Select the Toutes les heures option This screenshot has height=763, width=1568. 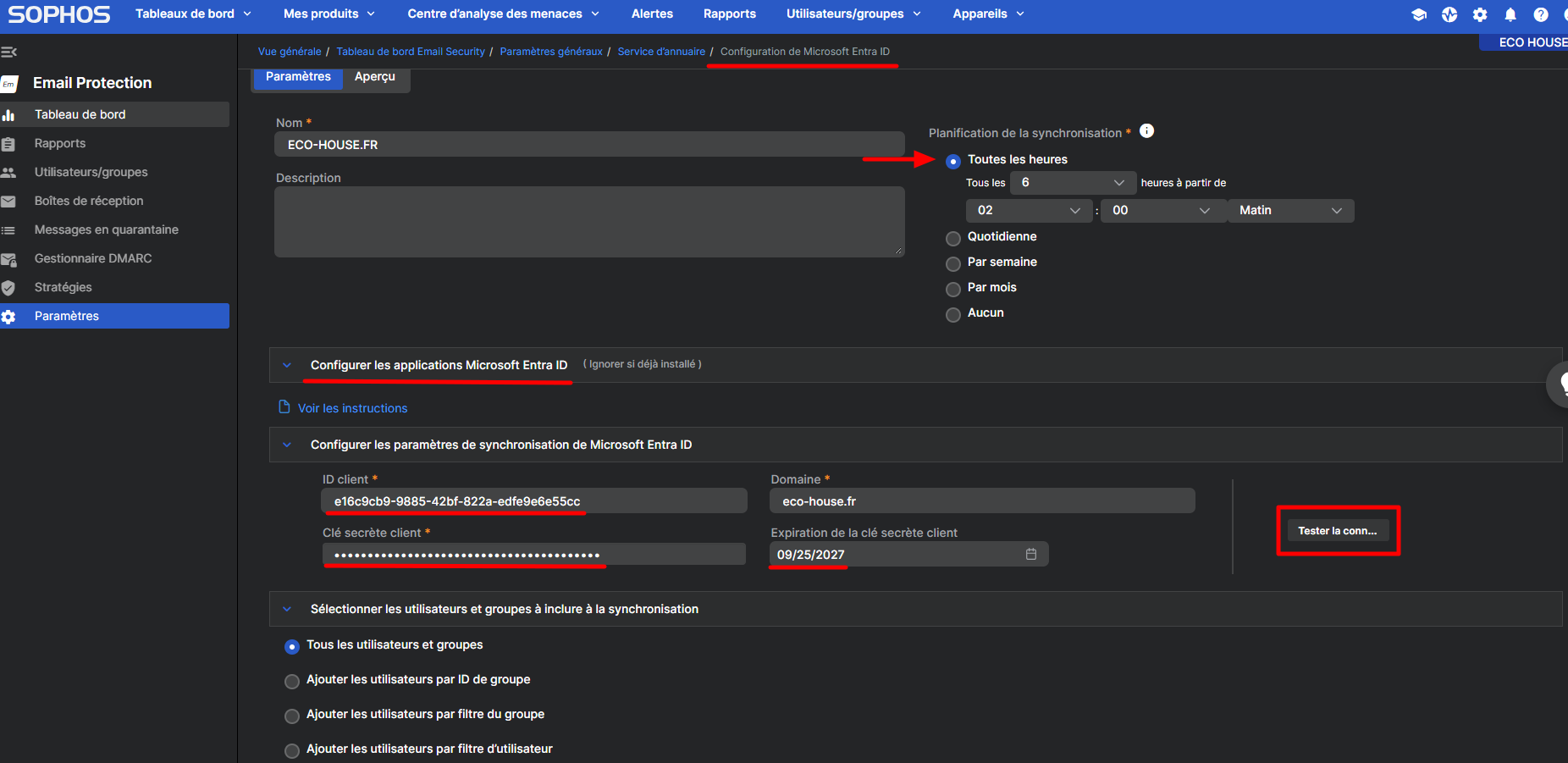[953, 161]
